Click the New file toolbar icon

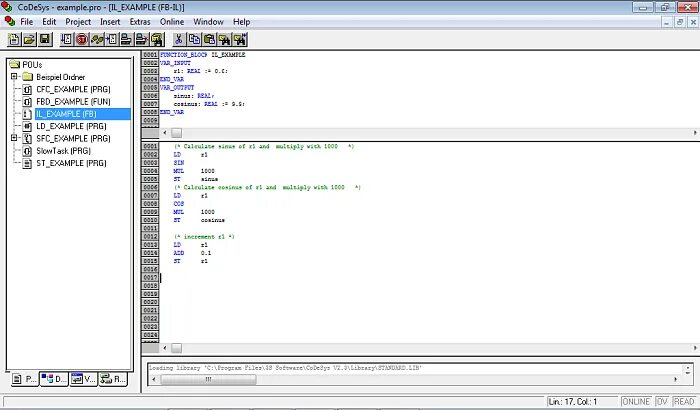14,40
